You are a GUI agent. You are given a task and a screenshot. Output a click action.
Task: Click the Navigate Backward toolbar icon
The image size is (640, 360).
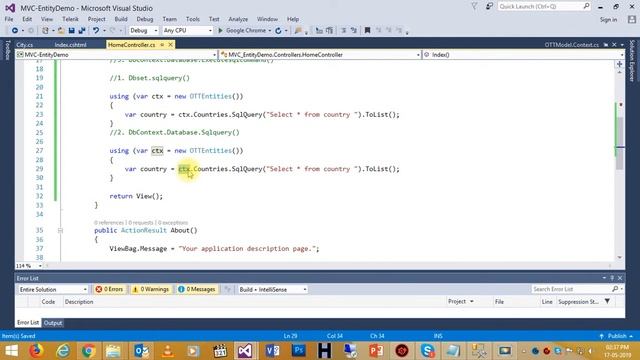15,31
